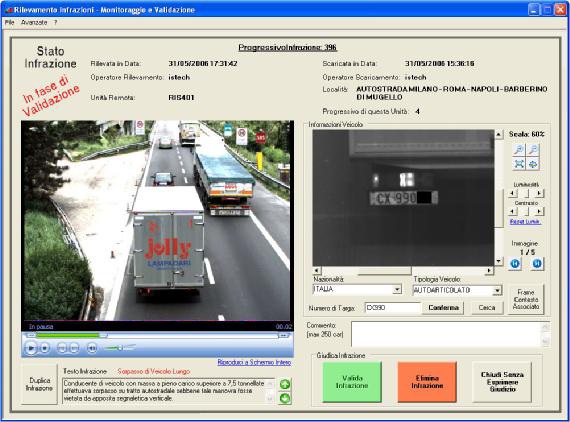Image resolution: width=570 pixels, height=422 pixels.
Task: Expand the Nazionalità dropdown
Action: point(397,290)
